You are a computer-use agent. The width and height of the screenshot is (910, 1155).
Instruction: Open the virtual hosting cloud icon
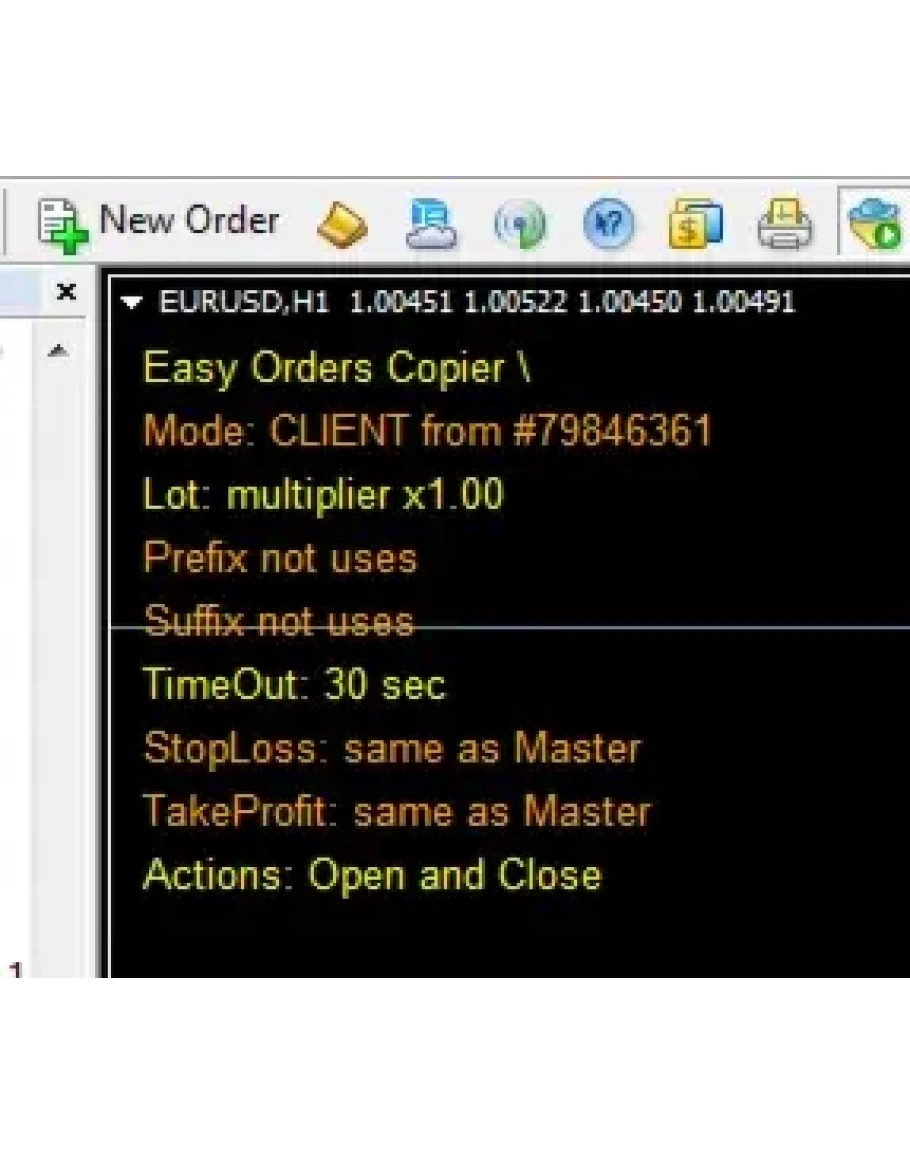tap(431, 224)
